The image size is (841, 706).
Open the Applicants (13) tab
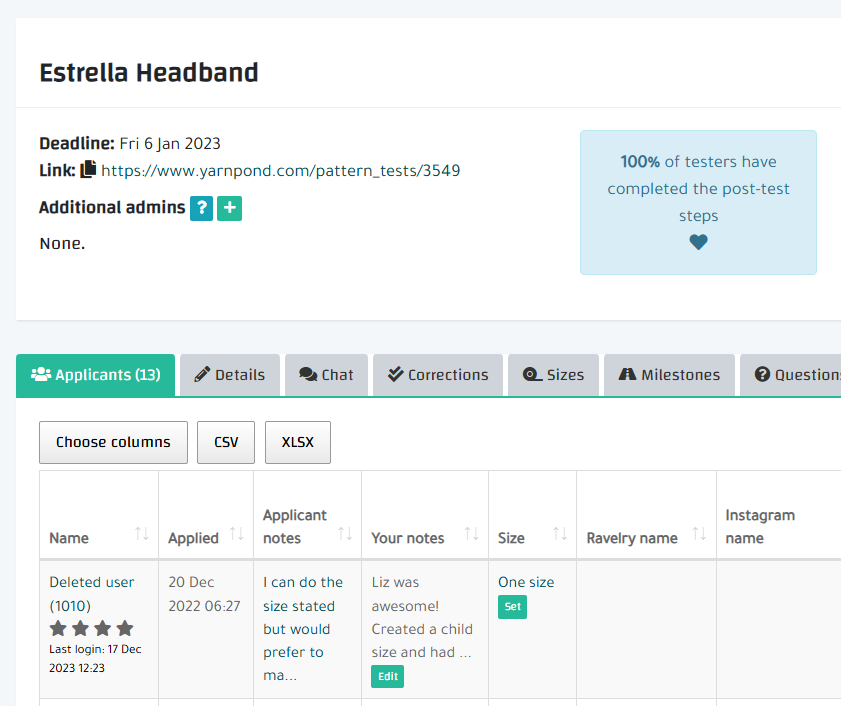pyautogui.click(x=96, y=375)
